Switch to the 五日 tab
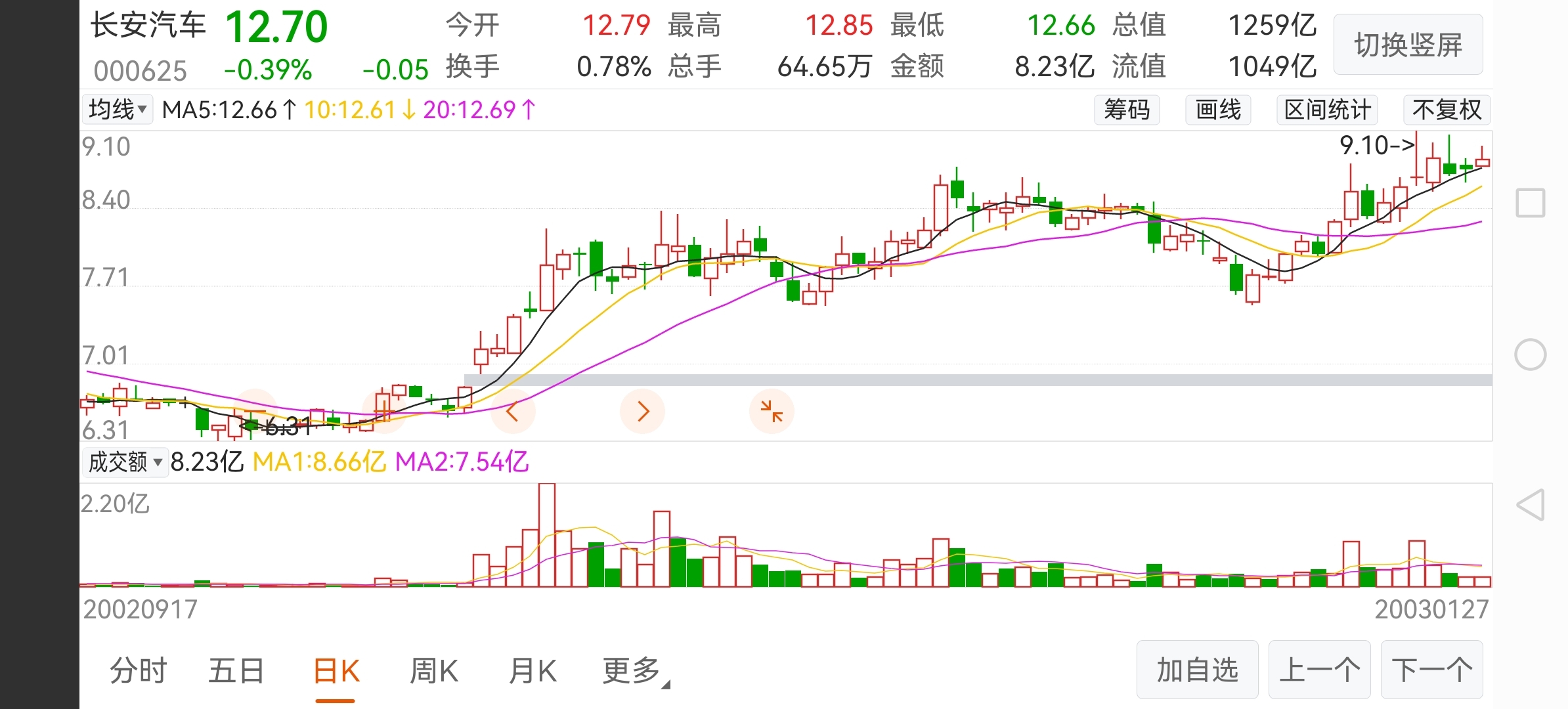Image resolution: width=1568 pixels, height=709 pixels. tap(236, 671)
